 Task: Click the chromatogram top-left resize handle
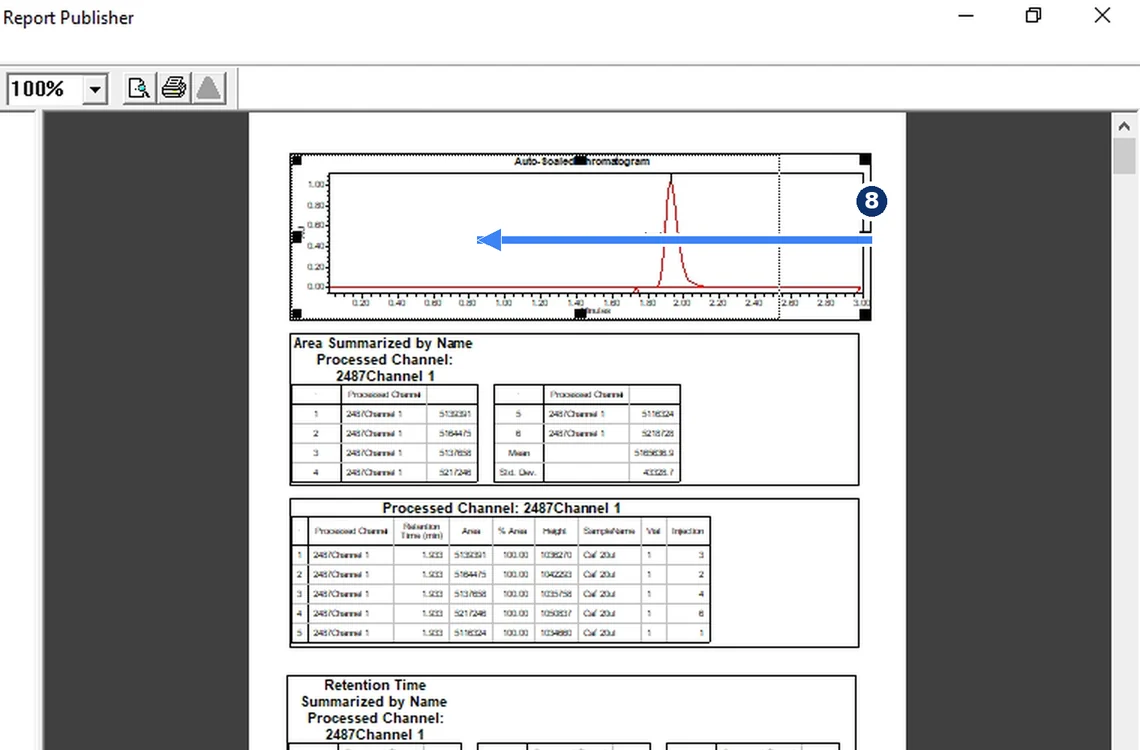coord(296,159)
